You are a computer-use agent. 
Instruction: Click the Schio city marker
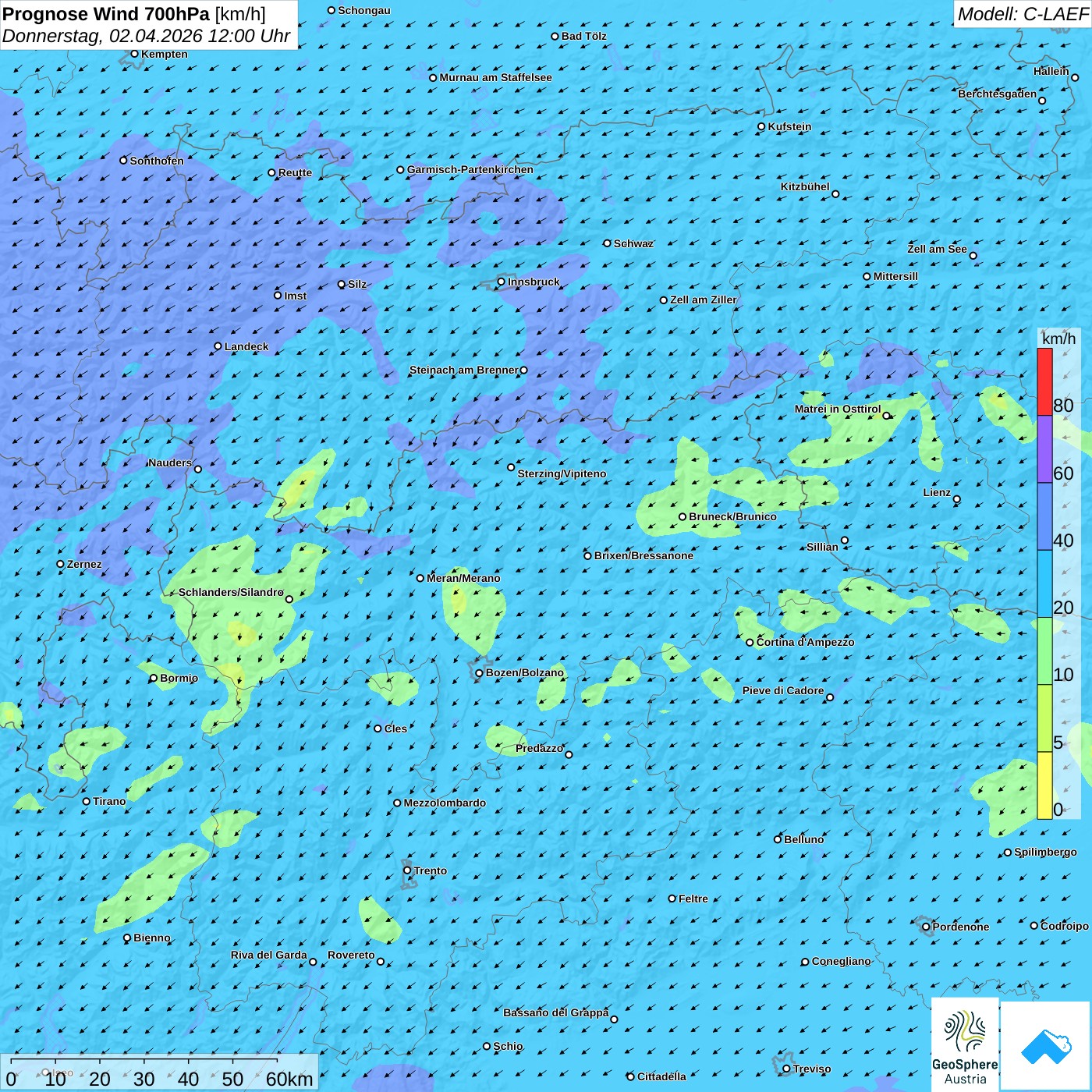(487, 1046)
